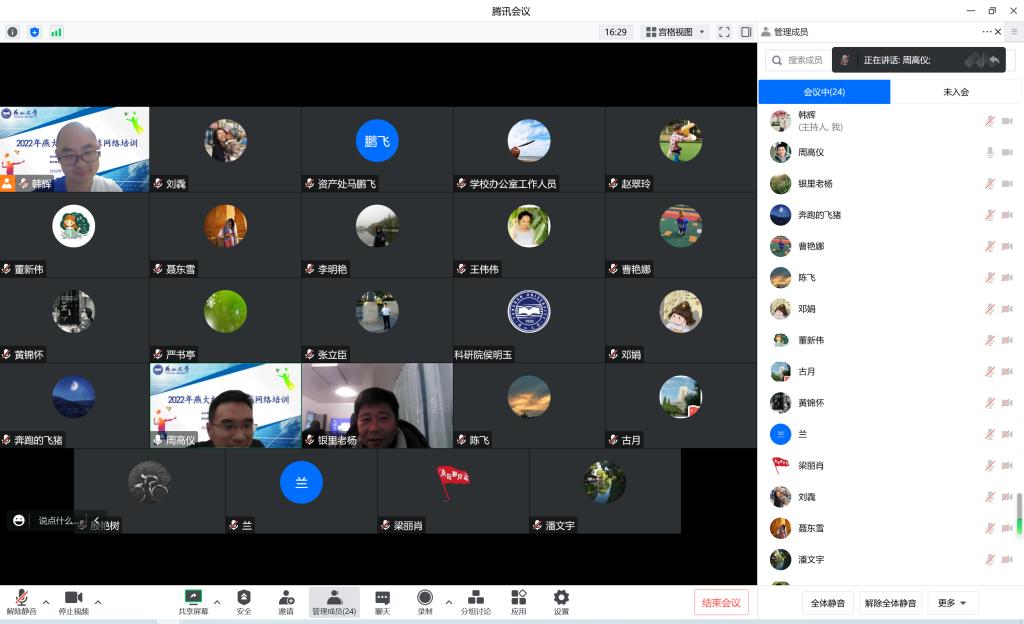Viewport: 1024px width, 624px height.
Task: Open meeting 设置 settings gear
Action: pos(561,600)
